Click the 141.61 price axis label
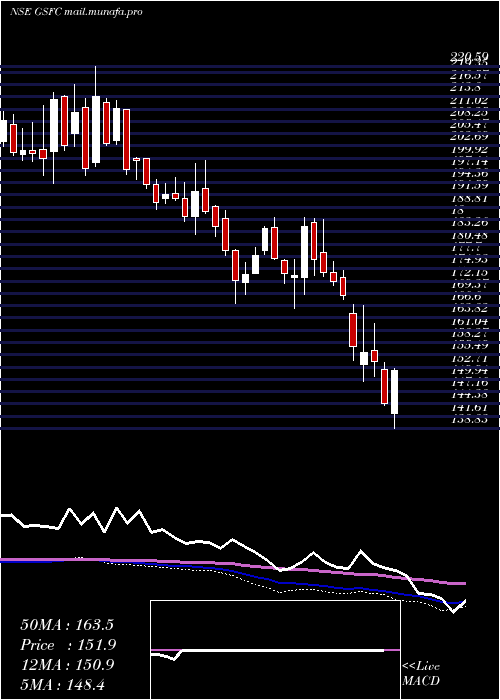 tap(469, 407)
